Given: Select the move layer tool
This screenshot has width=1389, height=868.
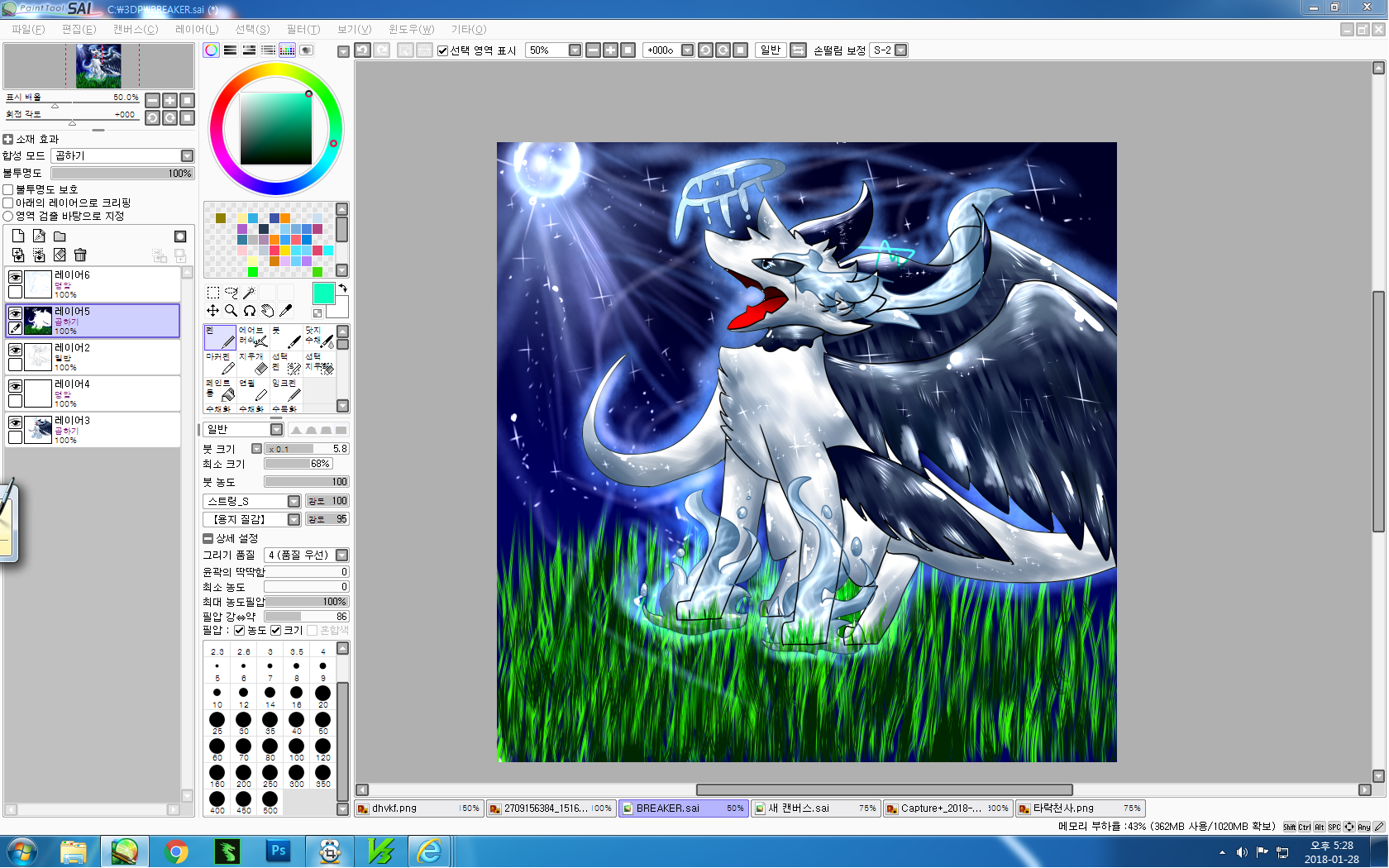Looking at the screenshot, I should click(212, 311).
